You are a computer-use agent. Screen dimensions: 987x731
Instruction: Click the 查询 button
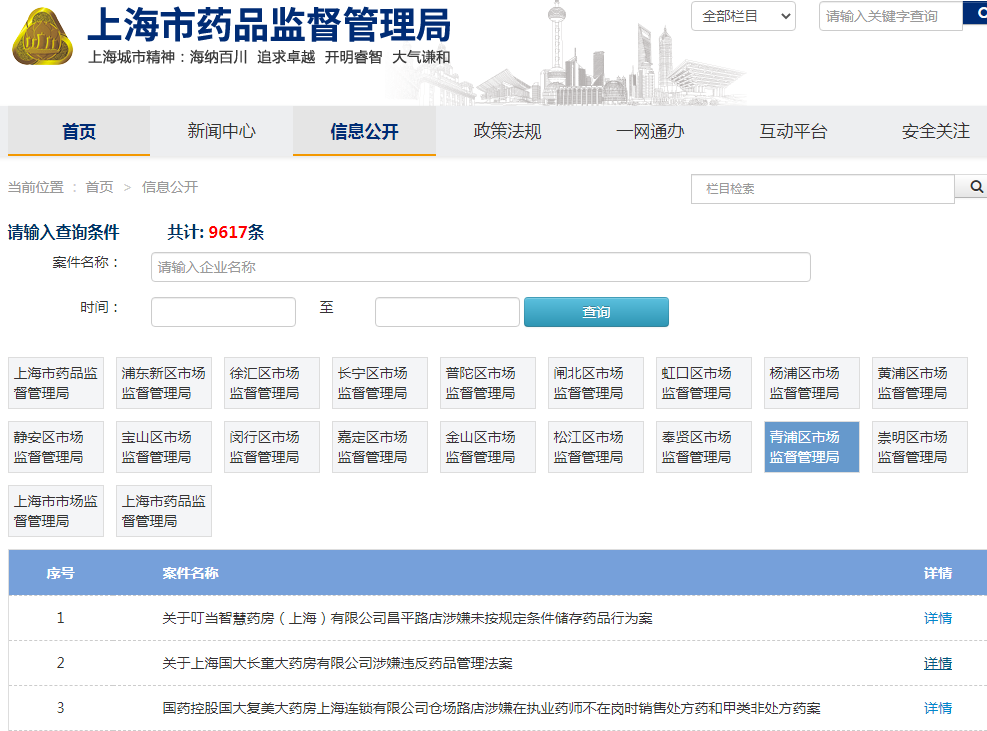click(x=596, y=312)
